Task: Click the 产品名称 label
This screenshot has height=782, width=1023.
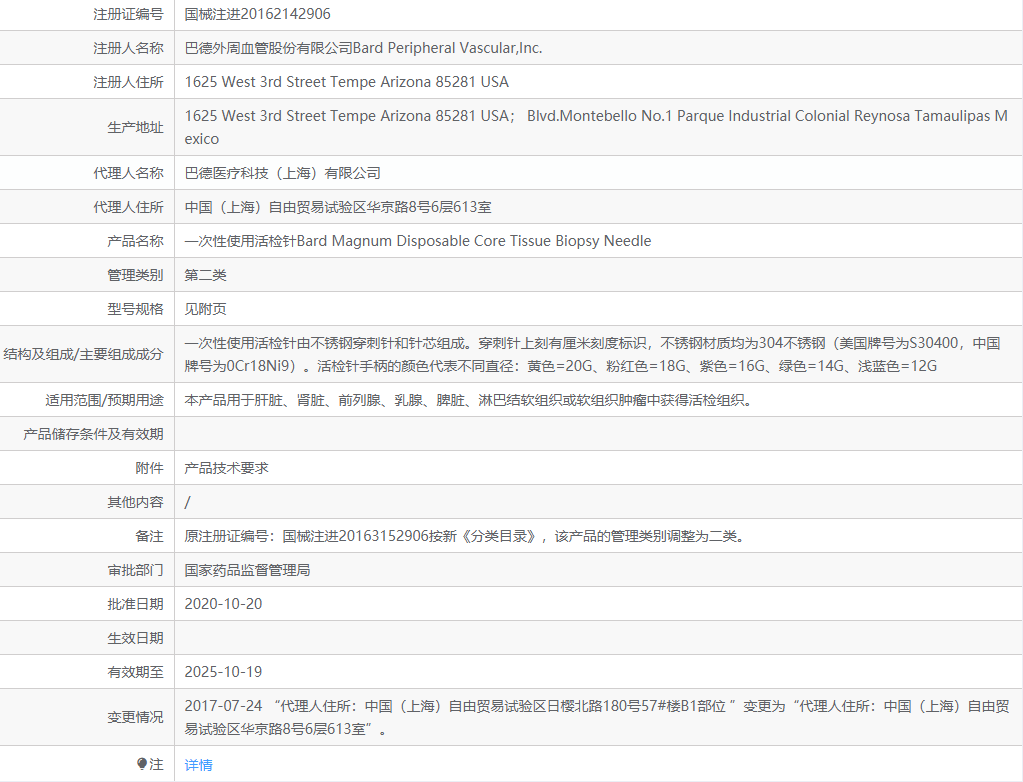Action: pos(135,241)
